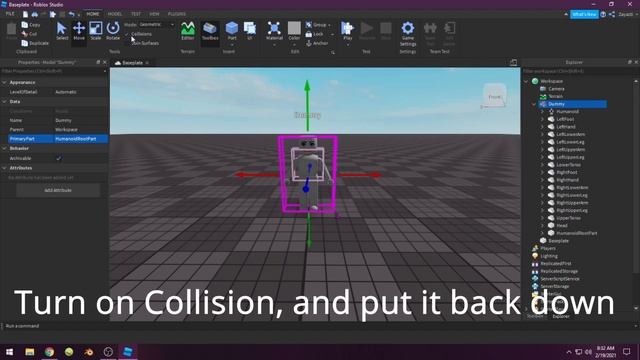This screenshot has height=360, width=640.
Task: Select ReplicatedStorage in Explorer
Action: click(x=559, y=271)
